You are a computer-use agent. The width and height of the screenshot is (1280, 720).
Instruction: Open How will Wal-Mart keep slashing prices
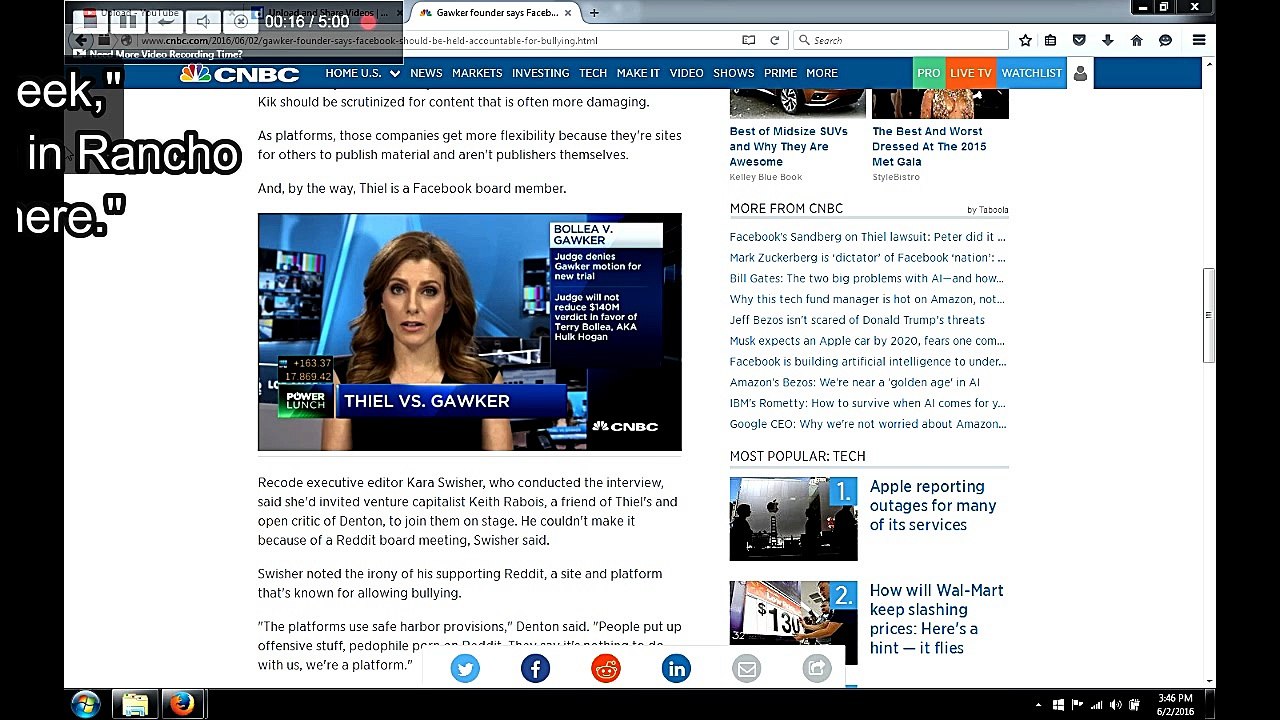[937, 619]
